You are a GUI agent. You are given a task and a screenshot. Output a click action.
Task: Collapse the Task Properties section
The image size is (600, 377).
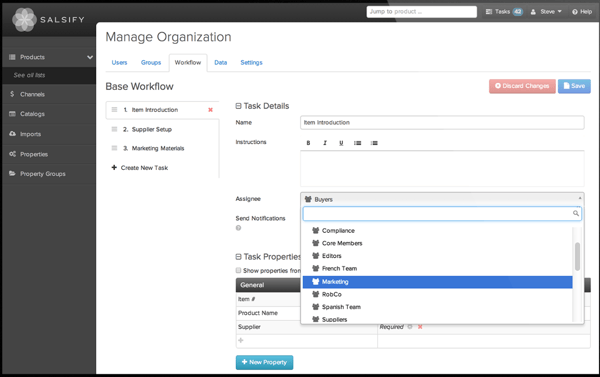(238, 256)
